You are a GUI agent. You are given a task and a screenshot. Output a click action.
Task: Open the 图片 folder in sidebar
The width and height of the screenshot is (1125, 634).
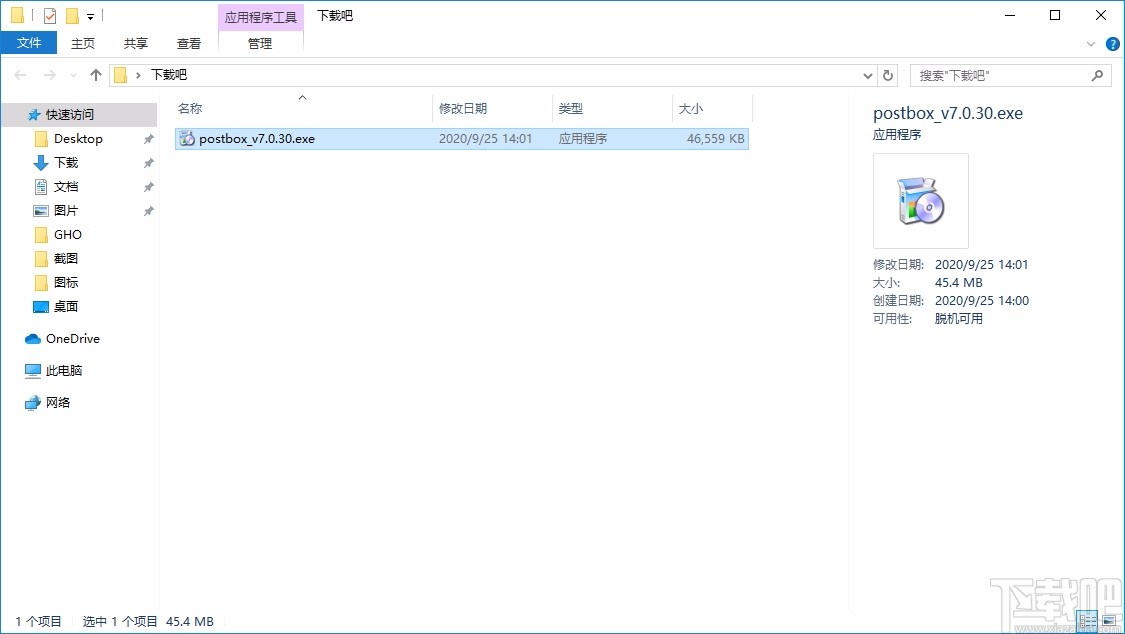(65, 210)
